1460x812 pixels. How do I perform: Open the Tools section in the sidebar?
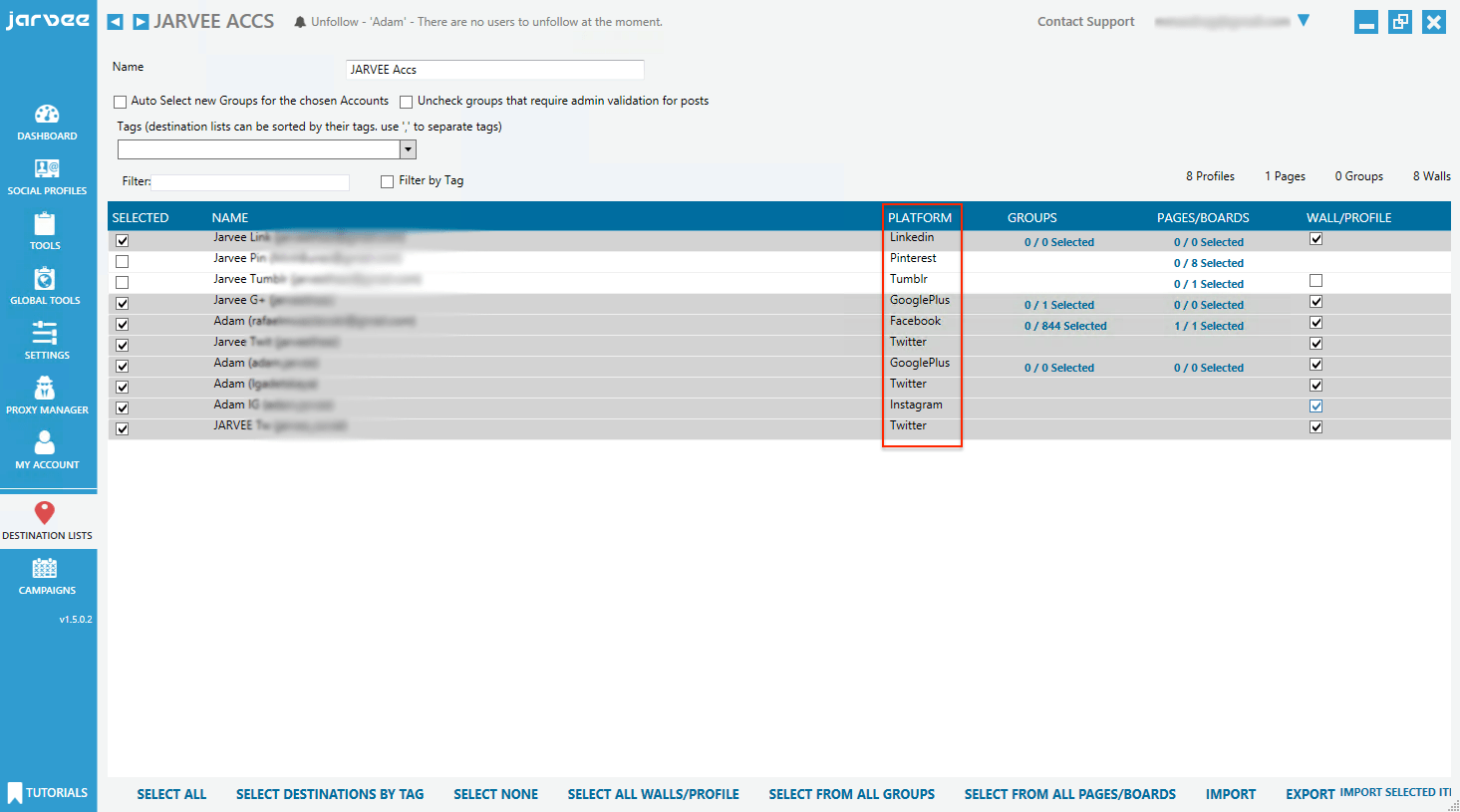pyautogui.click(x=45, y=231)
